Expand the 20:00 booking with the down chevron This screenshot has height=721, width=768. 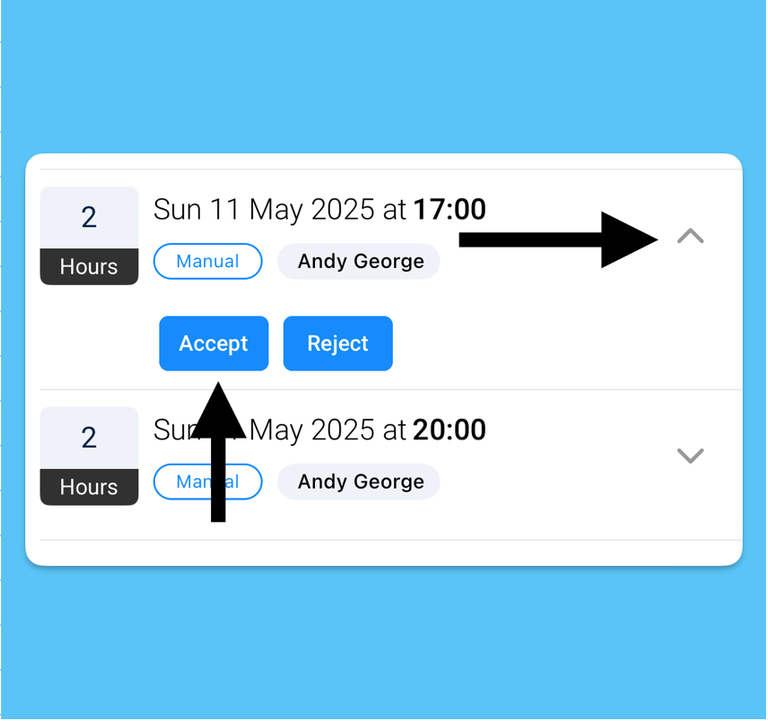point(690,456)
